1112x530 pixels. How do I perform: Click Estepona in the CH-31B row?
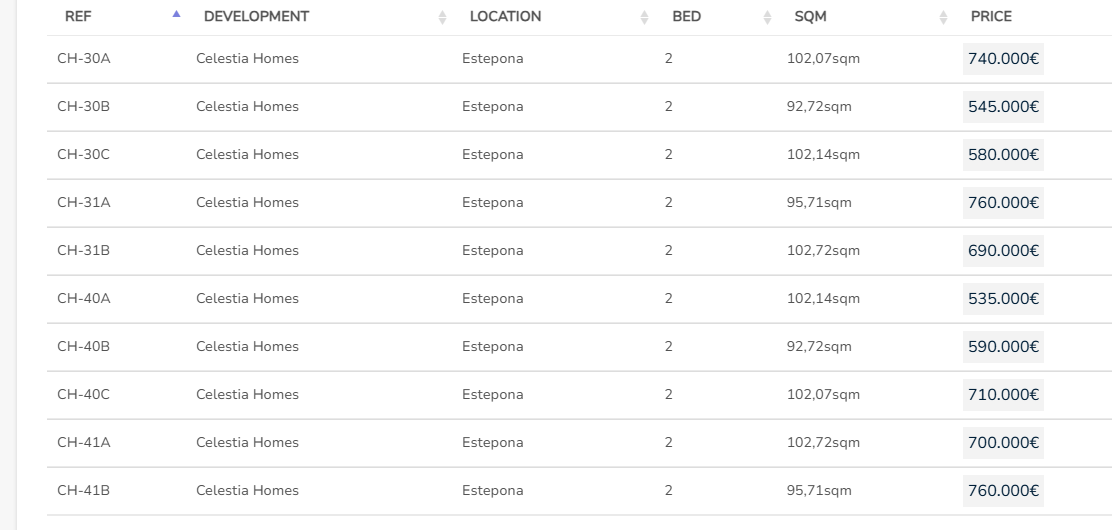[x=492, y=251]
